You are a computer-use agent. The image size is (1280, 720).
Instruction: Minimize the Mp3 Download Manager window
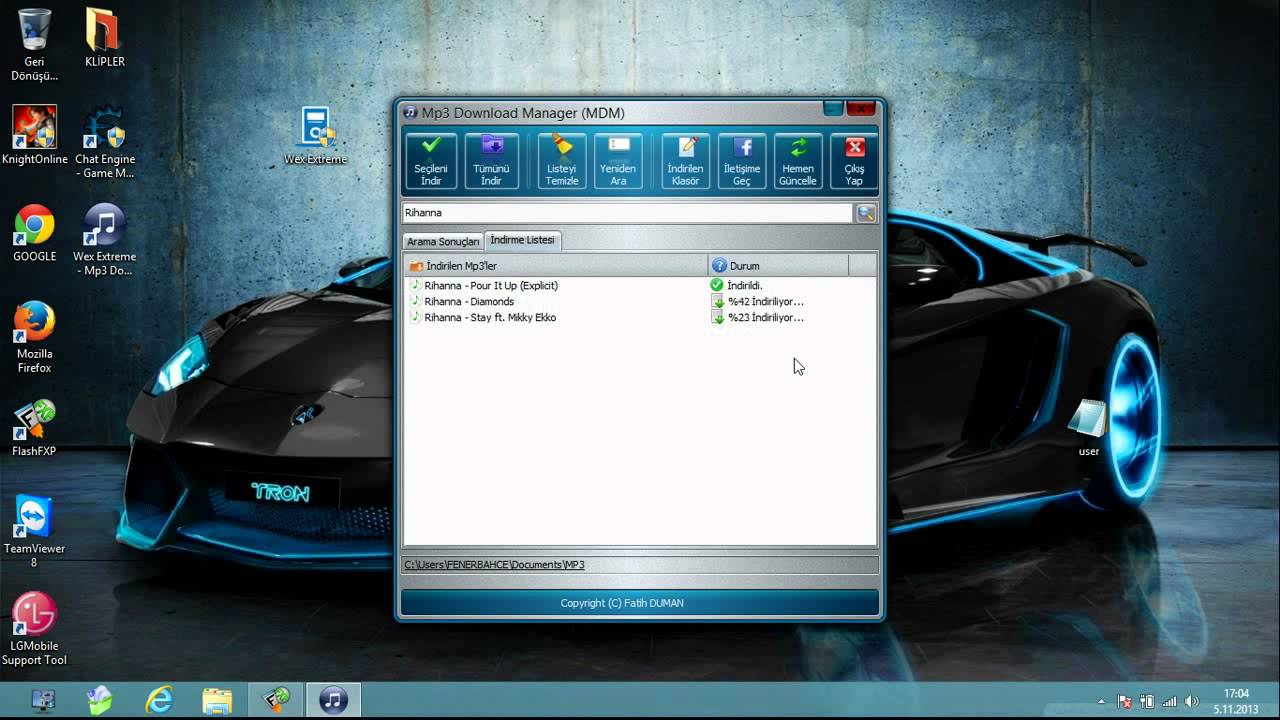coord(833,108)
